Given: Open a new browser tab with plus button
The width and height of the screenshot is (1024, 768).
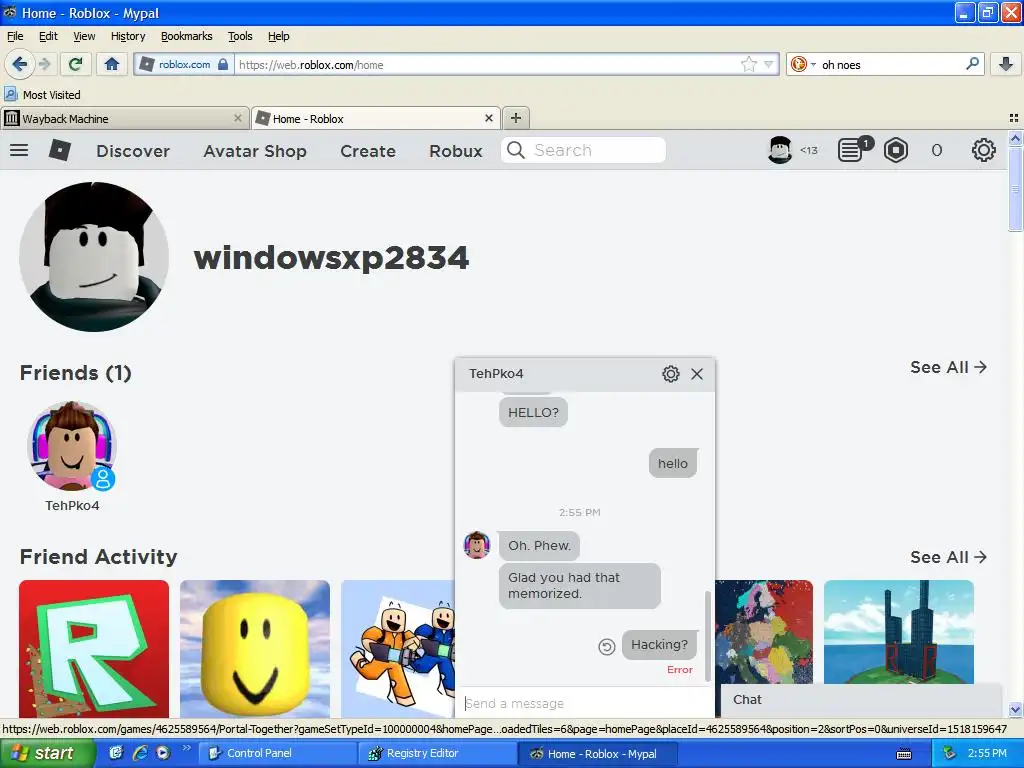Looking at the screenshot, I should [x=516, y=118].
